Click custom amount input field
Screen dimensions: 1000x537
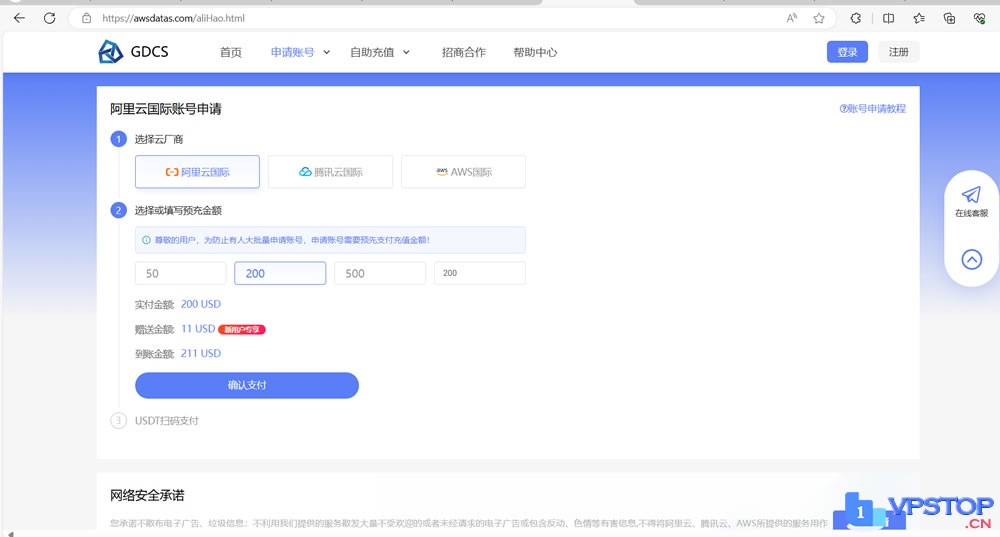[480, 273]
